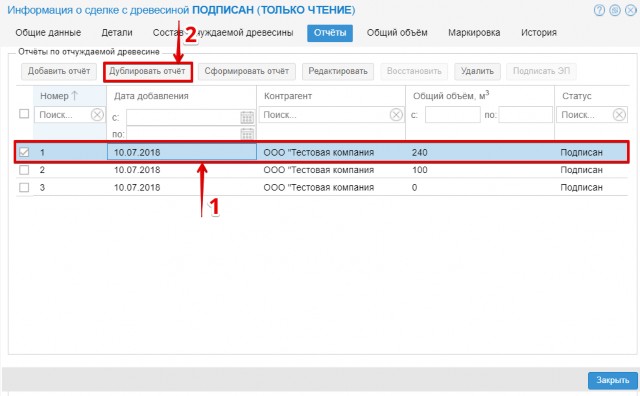
Task: Toggle the select-all checkbox in the header
Action: click(24, 113)
